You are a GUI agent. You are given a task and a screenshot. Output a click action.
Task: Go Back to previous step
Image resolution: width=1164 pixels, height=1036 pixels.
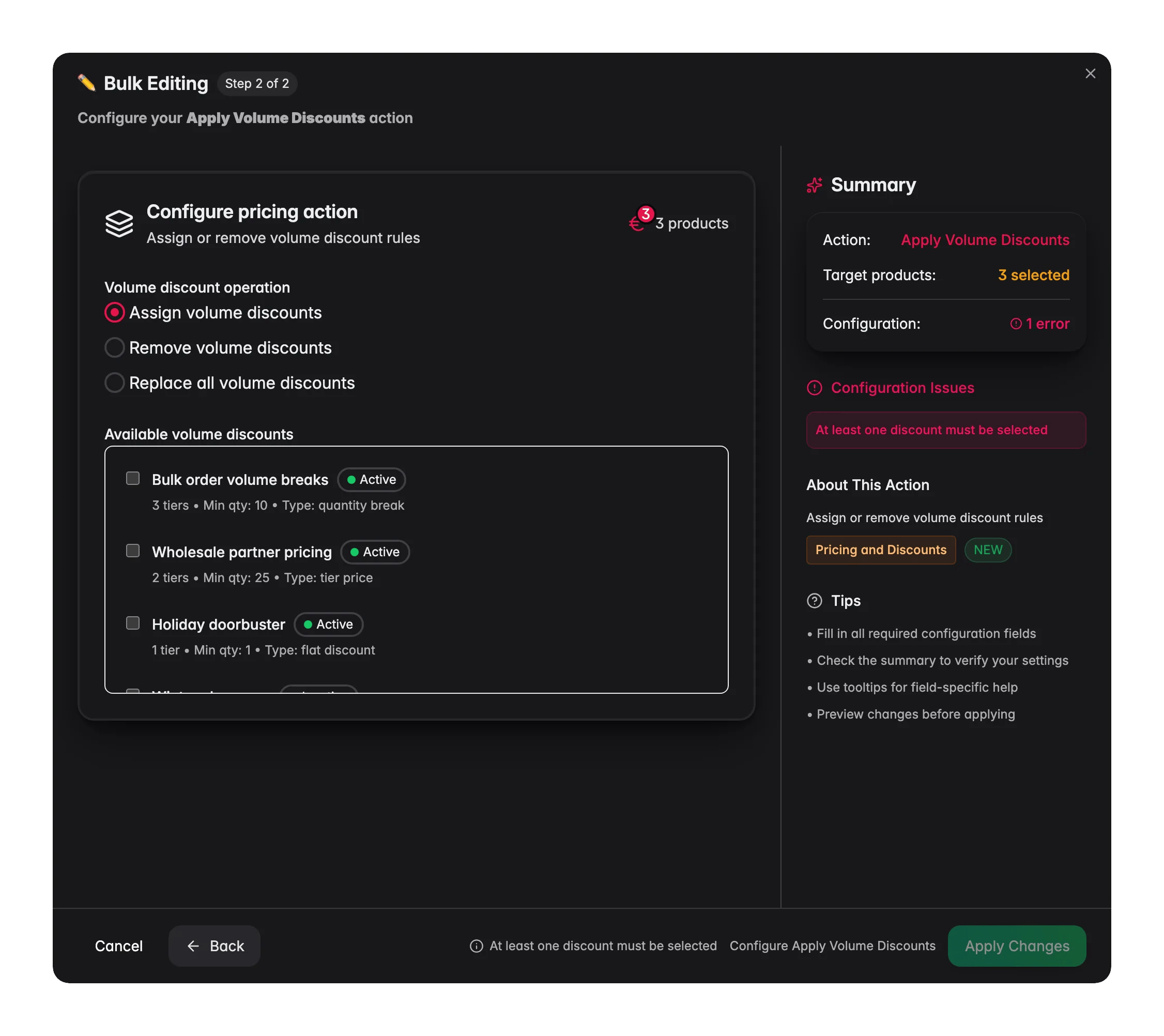tap(214, 946)
